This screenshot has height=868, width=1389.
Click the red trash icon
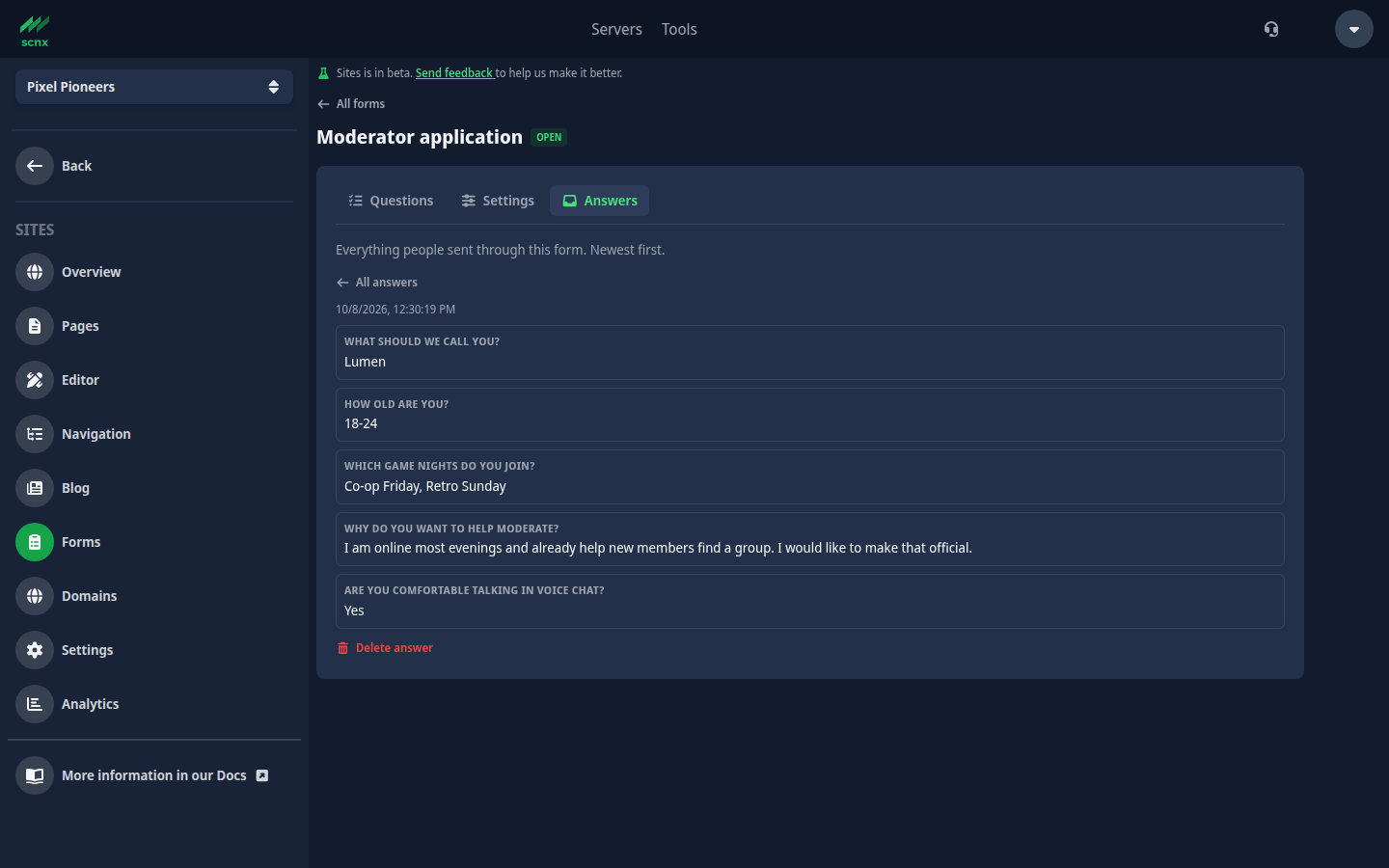[x=342, y=648]
